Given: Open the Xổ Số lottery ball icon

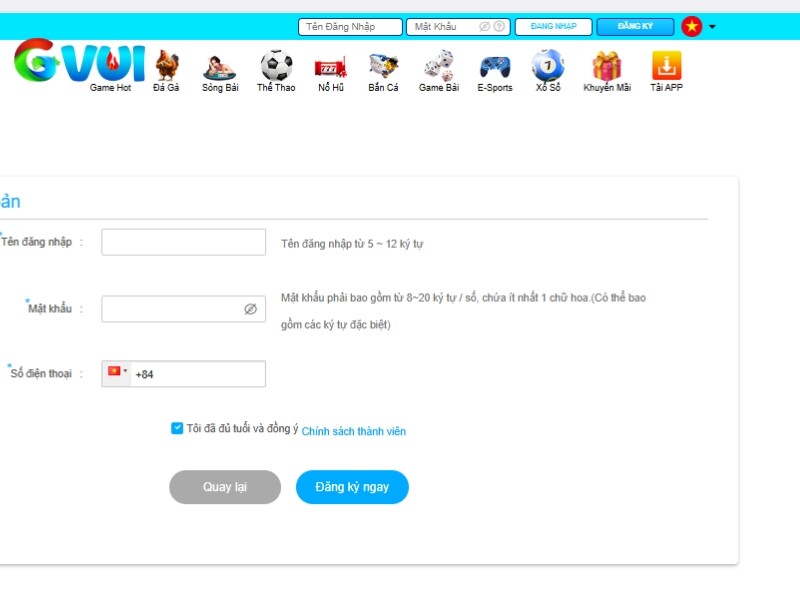Looking at the screenshot, I should 548,65.
